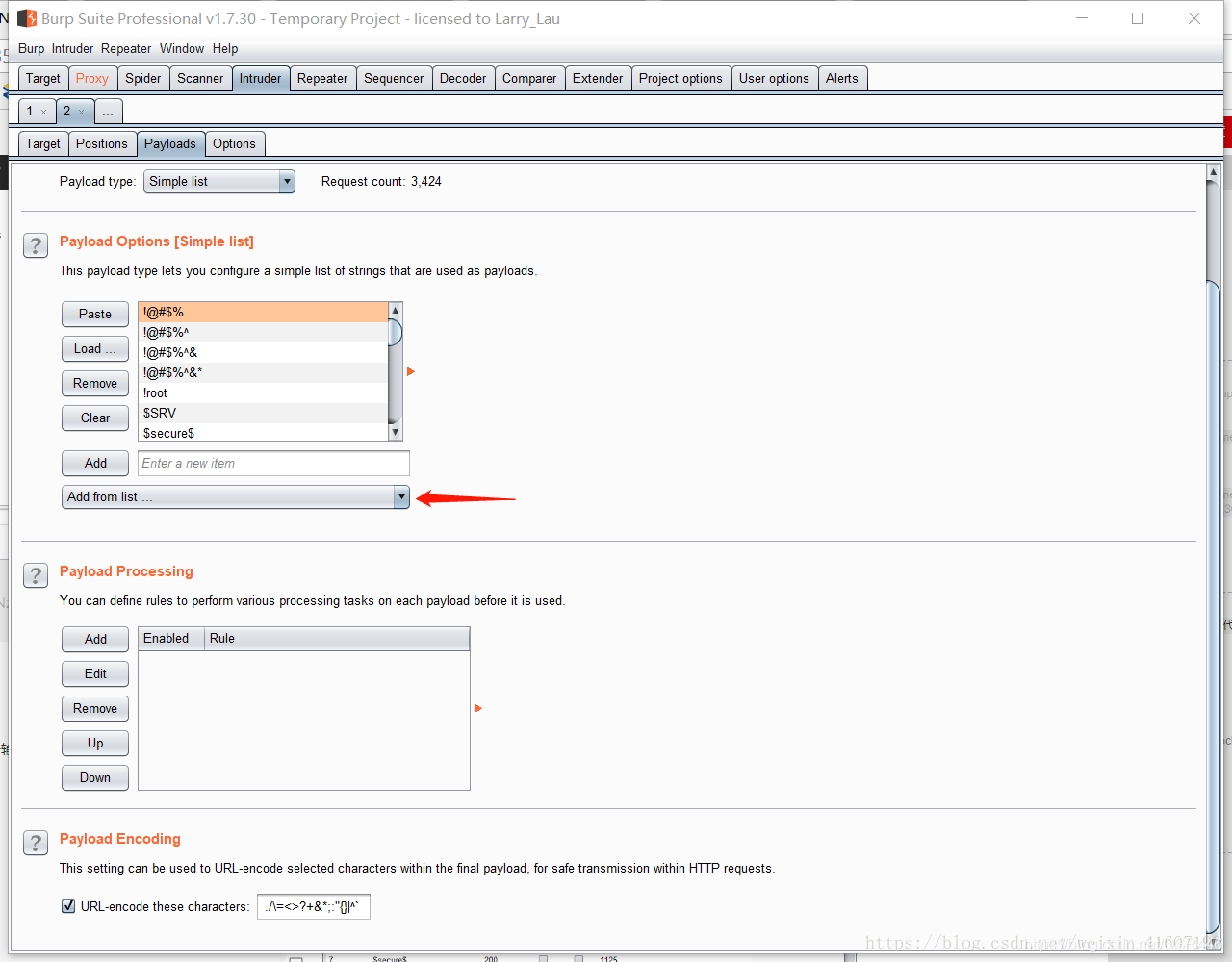Select payload entry !@#$%^
The height and width of the screenshot is (962, 1232).
[263, 332]
